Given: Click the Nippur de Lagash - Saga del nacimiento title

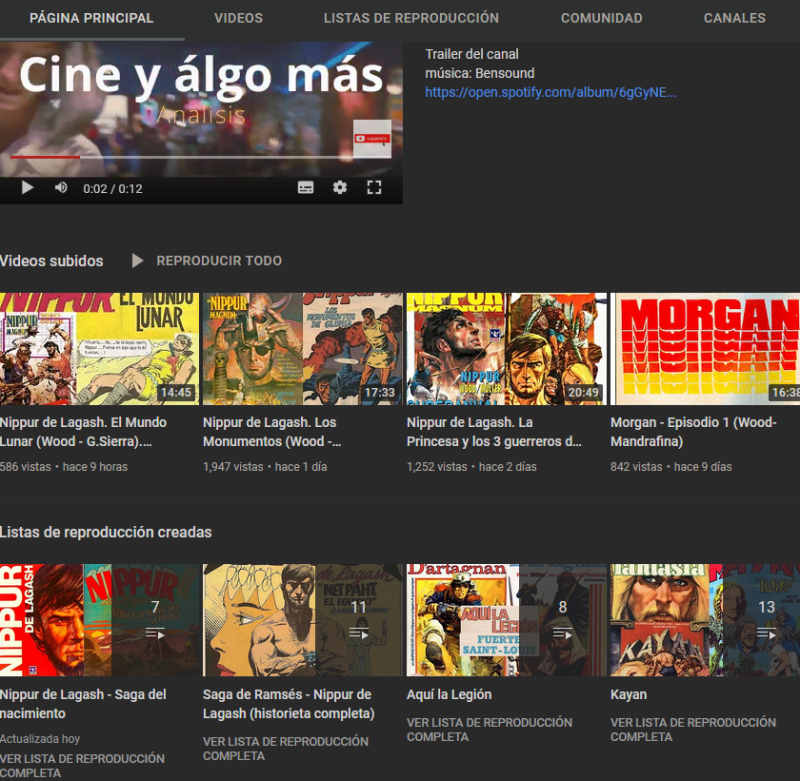Looking at the screenshot, I should tap(83, 703).
